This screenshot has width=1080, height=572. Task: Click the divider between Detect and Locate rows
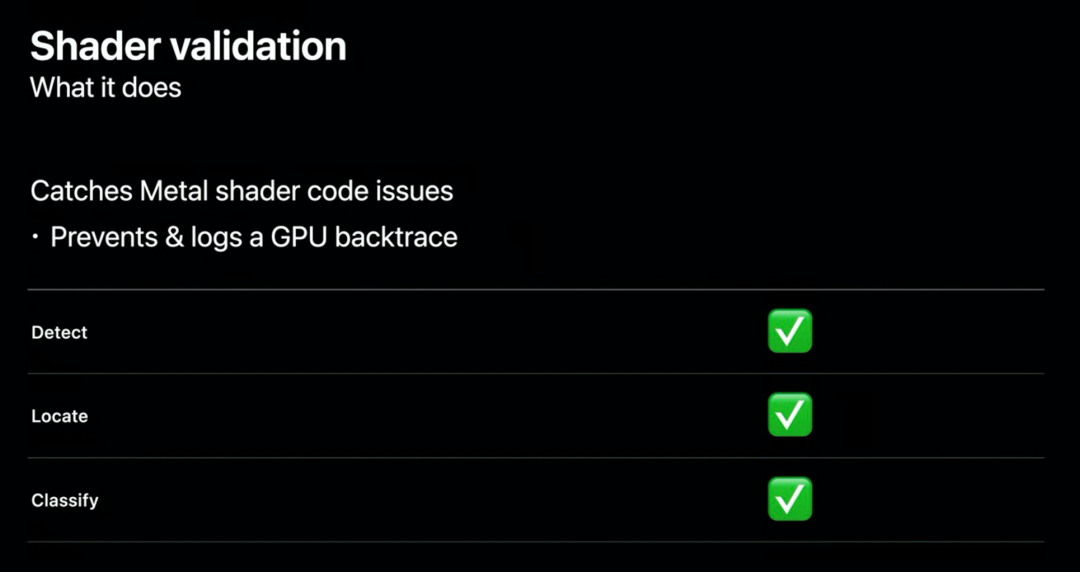coord(536,374)
